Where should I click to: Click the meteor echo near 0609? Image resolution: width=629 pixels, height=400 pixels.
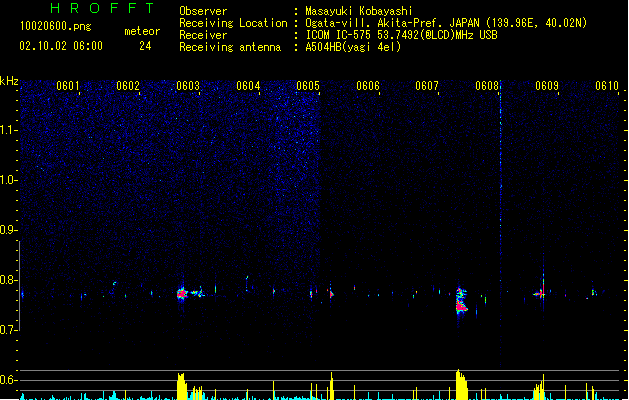pos(540,293)
